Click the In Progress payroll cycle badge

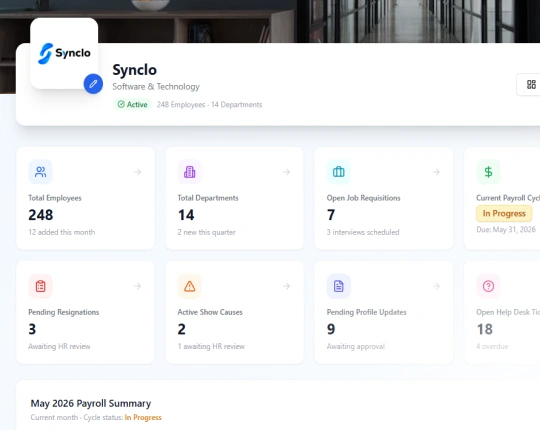click(504, 214)
